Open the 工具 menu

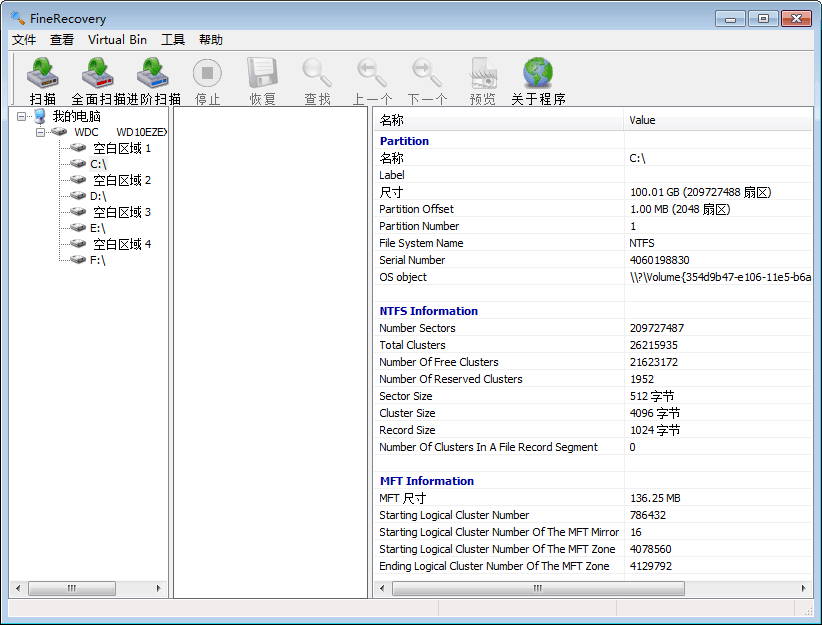click(173, 40)
